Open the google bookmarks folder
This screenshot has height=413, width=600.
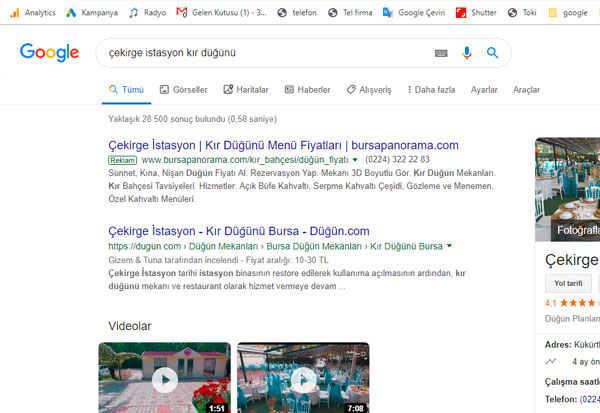pyautogui.click(x=568, y=13)
